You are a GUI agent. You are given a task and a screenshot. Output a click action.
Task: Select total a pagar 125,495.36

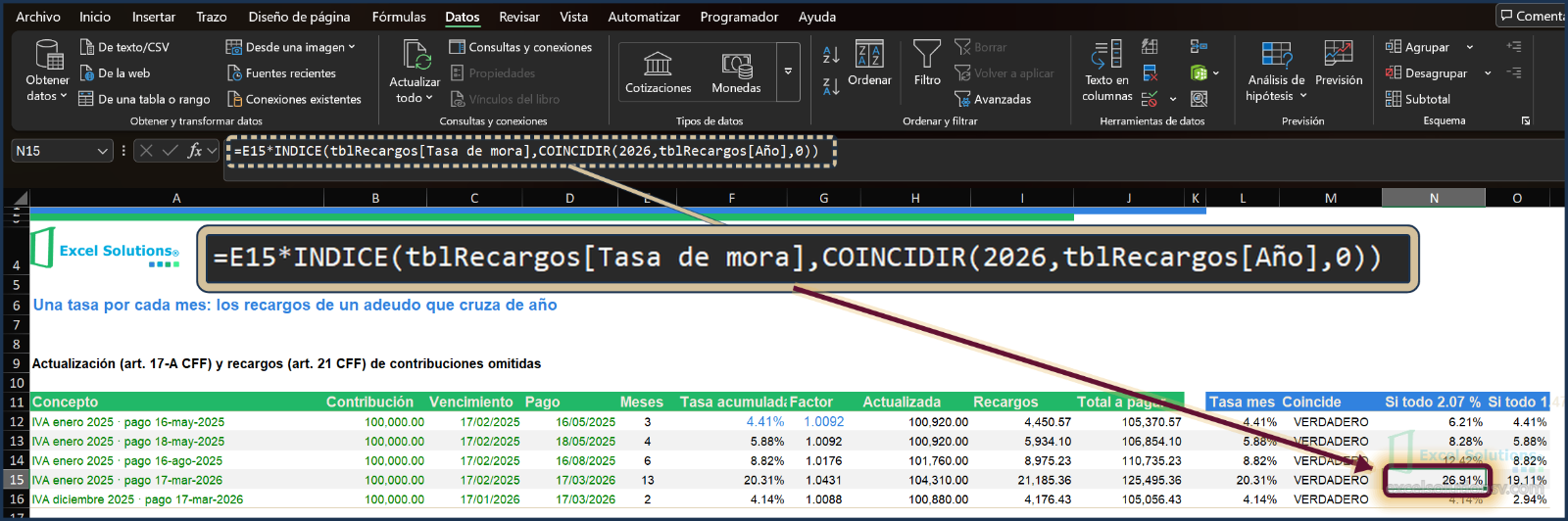click(x=1129, y=480)
